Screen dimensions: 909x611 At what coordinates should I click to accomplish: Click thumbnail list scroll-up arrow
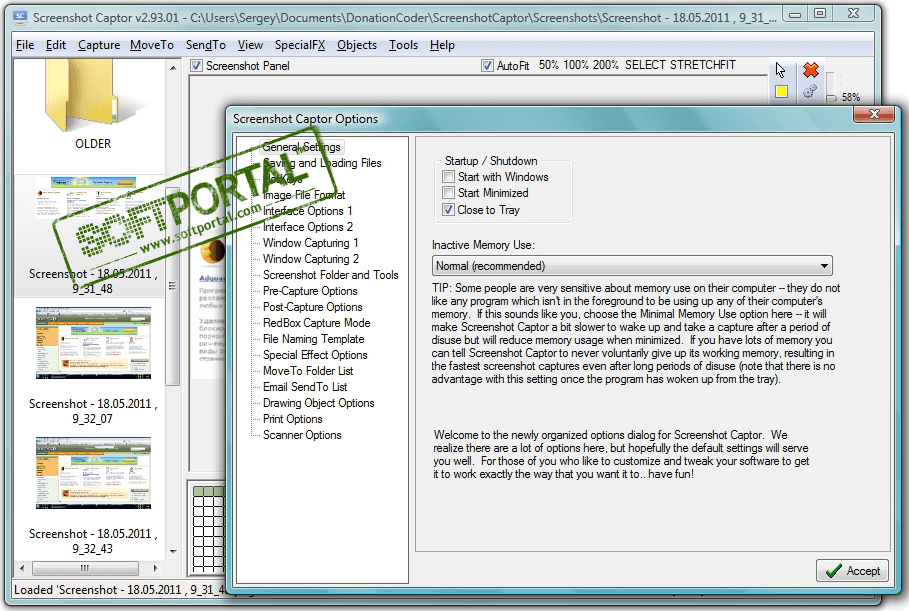(173, 68)
